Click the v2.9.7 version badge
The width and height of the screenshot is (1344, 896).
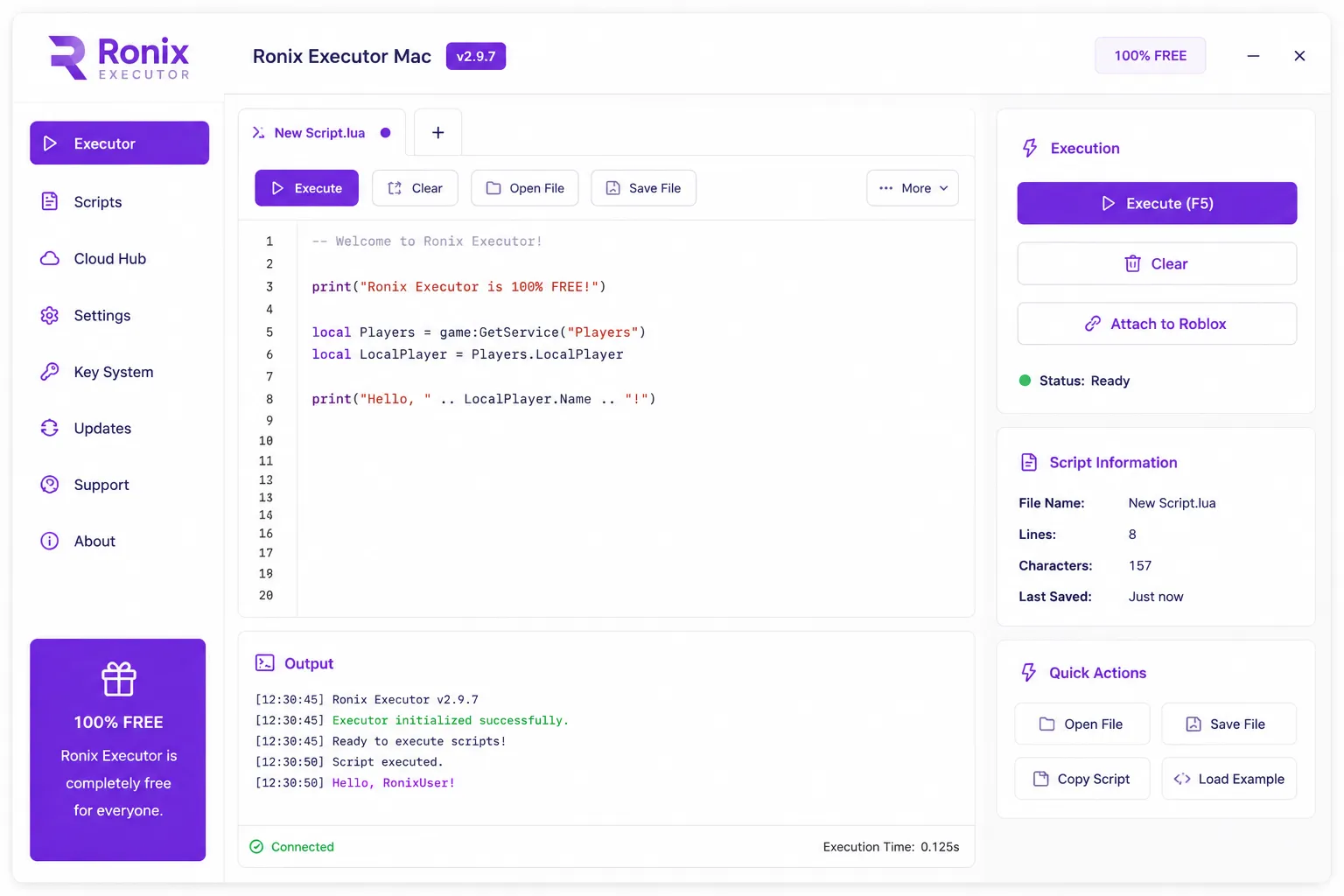pos(476,56)
